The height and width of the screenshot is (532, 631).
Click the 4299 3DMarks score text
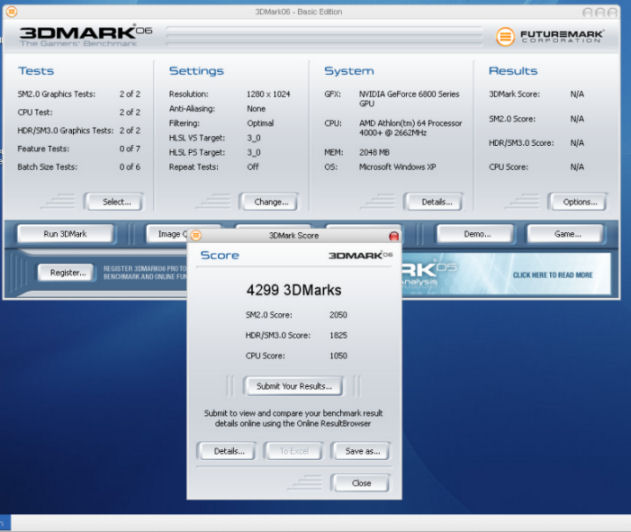[294, 290]
